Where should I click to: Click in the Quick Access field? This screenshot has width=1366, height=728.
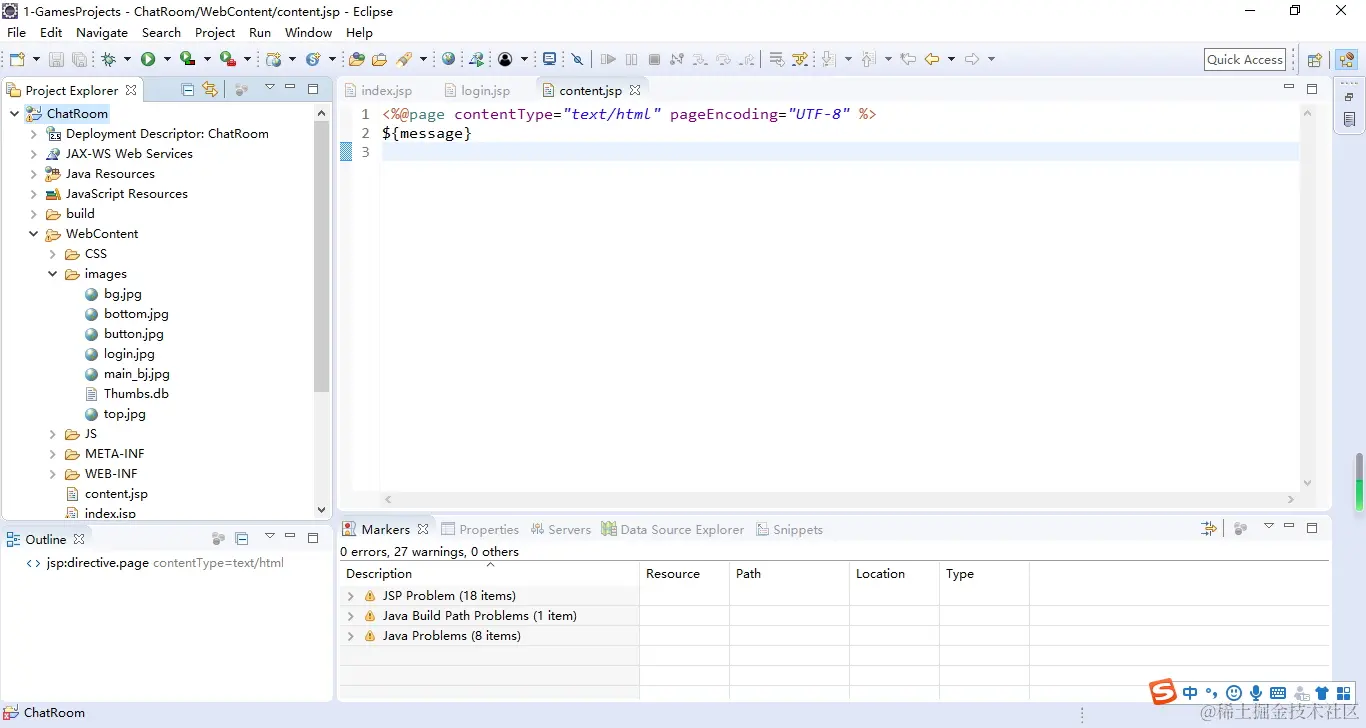[x=1245, y=59]
